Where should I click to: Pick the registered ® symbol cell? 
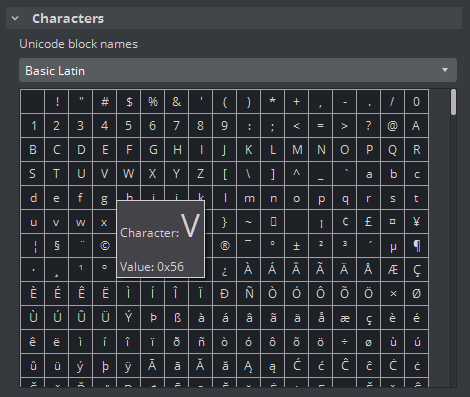pyautogui.click(x=225, y=246)
